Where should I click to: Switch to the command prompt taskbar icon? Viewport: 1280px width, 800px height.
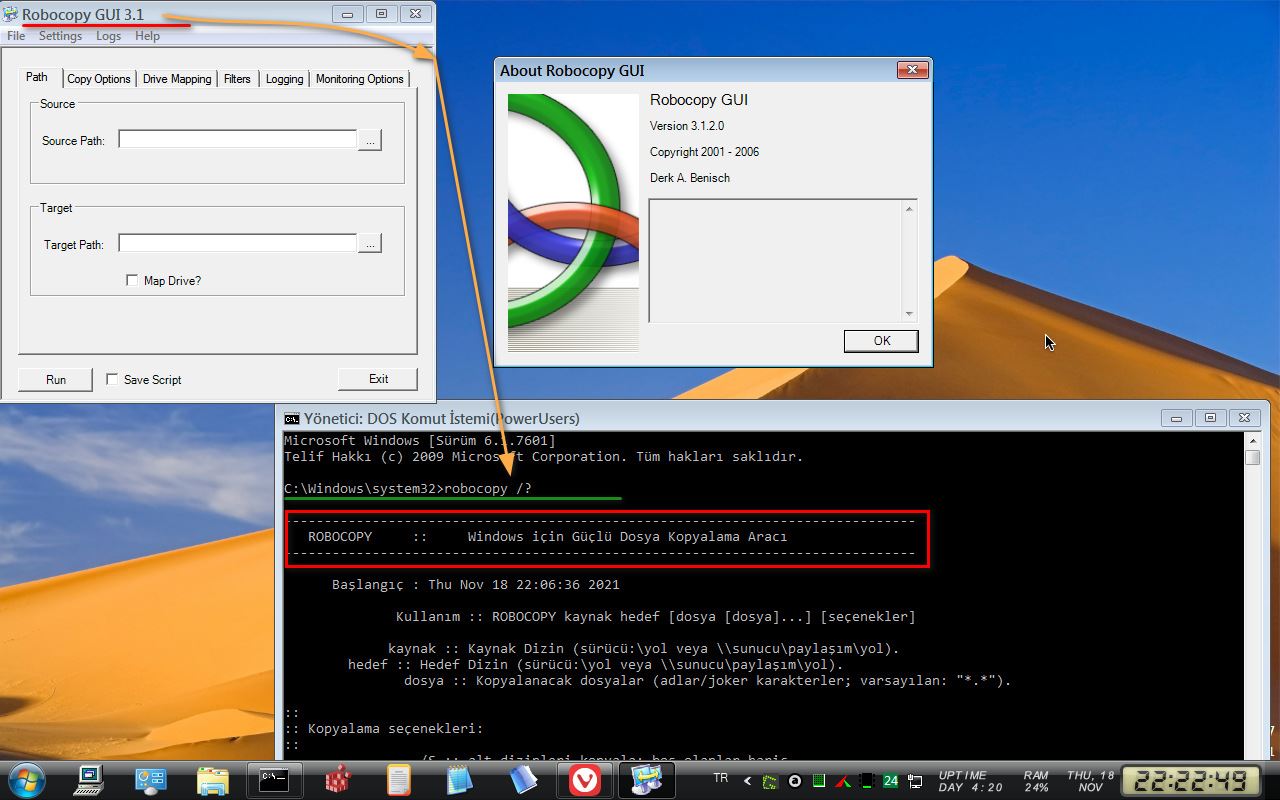pyautogui.click(x=275, y=780)
